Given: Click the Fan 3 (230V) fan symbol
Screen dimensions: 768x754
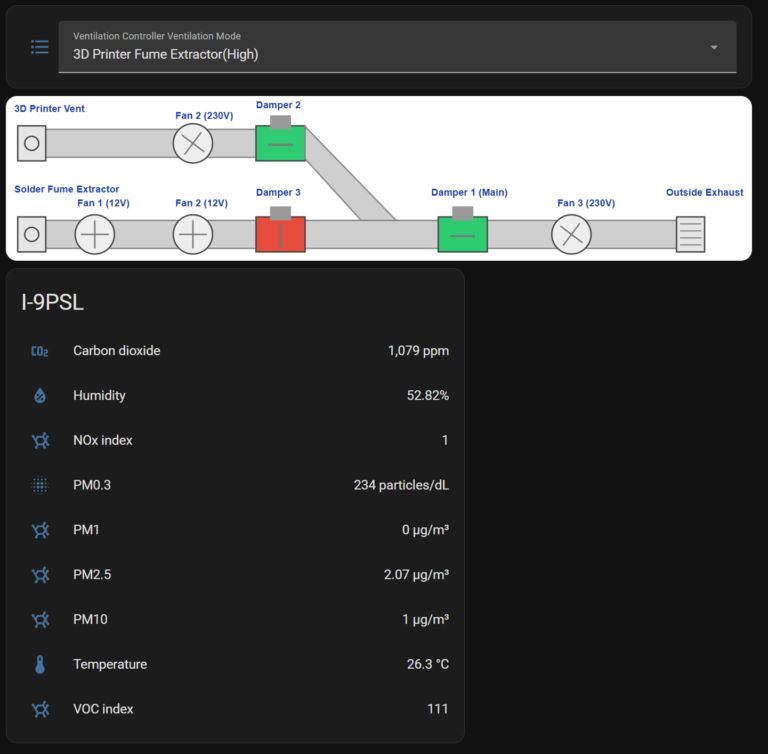Looking at the screenshot, I should click(571, 234).
